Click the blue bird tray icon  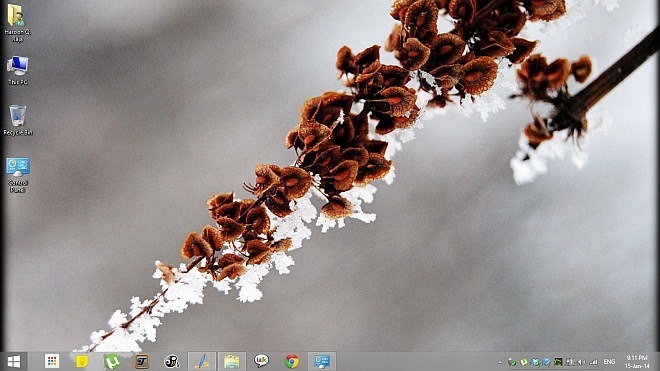535,362
